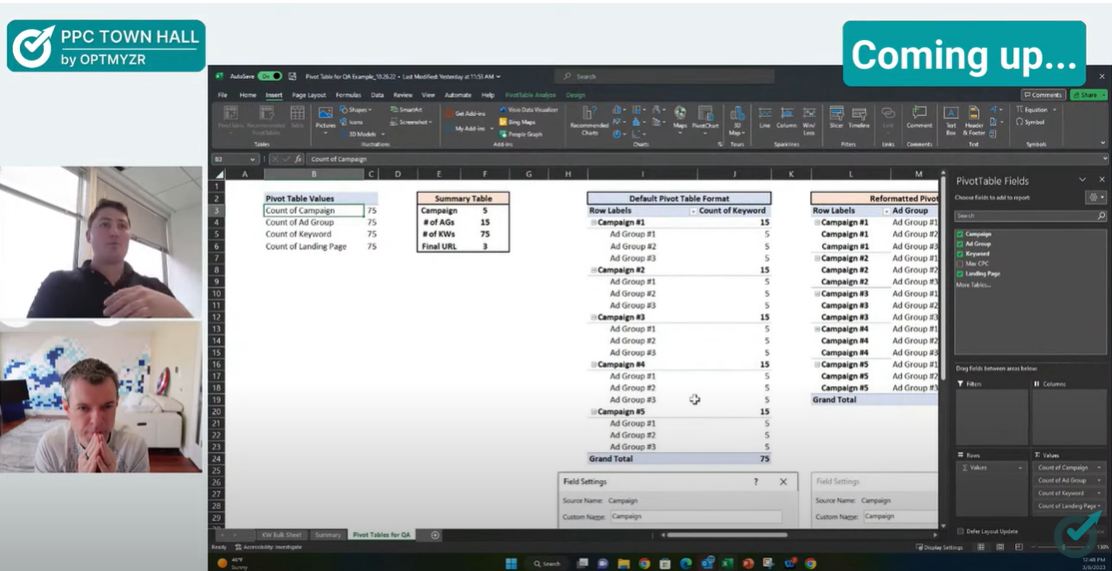
Task: Collapse Campaign #3 in default pivot table
Action: coord(594,317)
